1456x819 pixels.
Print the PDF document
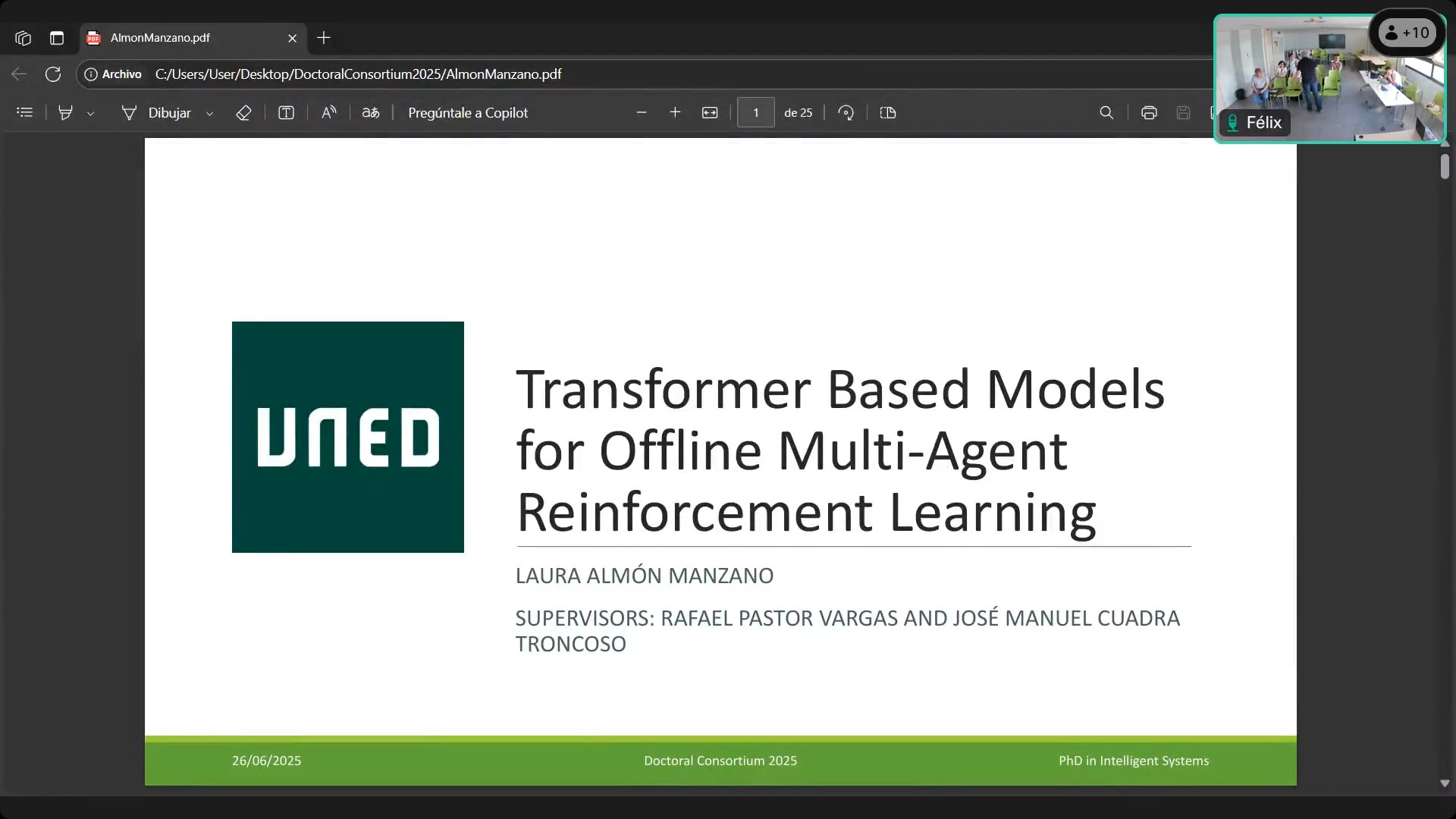point(1149,113)
